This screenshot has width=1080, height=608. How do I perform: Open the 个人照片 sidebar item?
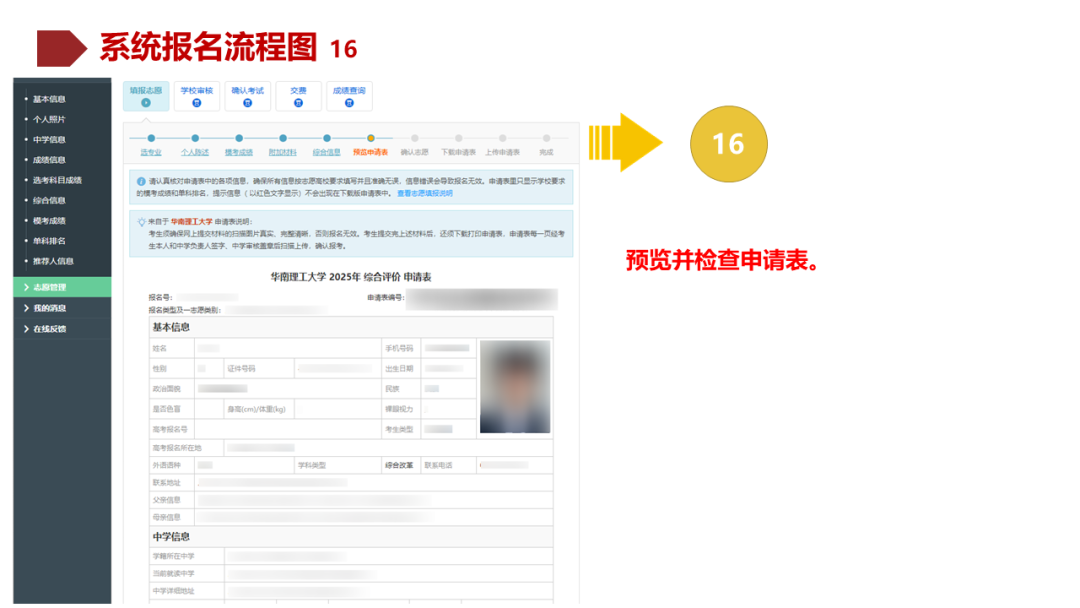(x=49, y=119)
